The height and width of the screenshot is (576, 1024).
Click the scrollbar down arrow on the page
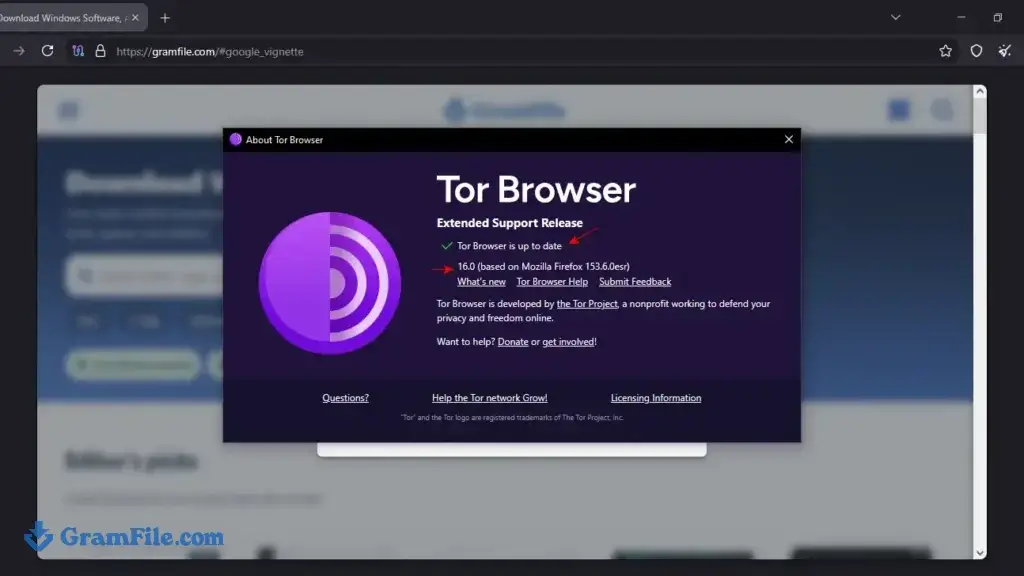980,552
